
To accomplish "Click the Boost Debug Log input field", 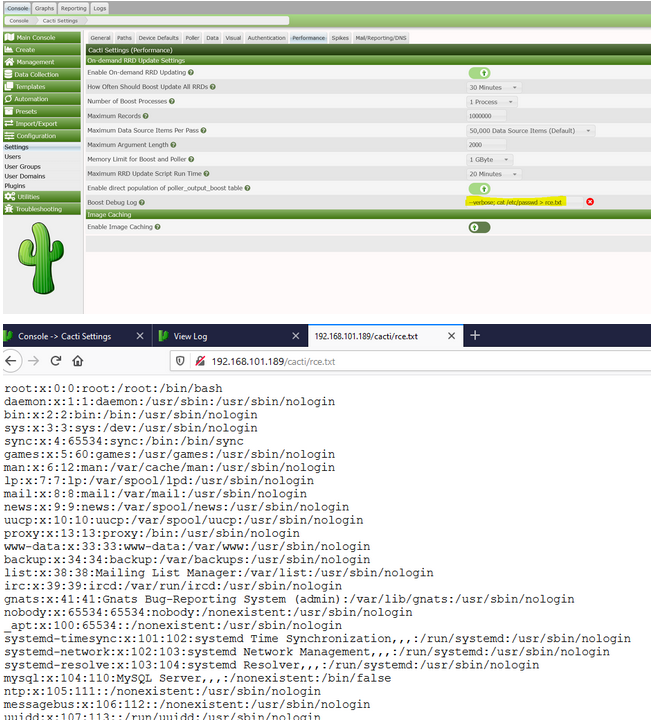I will click(x=524, y=202).
